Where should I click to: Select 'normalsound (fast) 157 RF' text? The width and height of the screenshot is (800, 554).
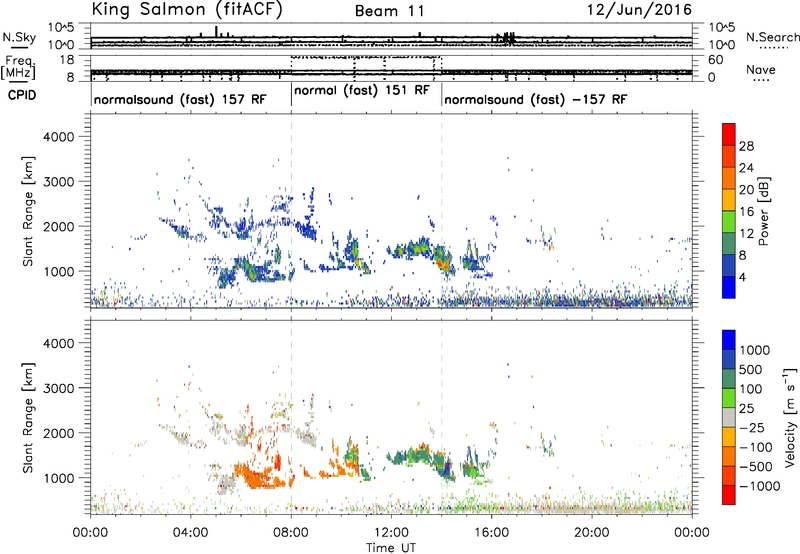180,99
